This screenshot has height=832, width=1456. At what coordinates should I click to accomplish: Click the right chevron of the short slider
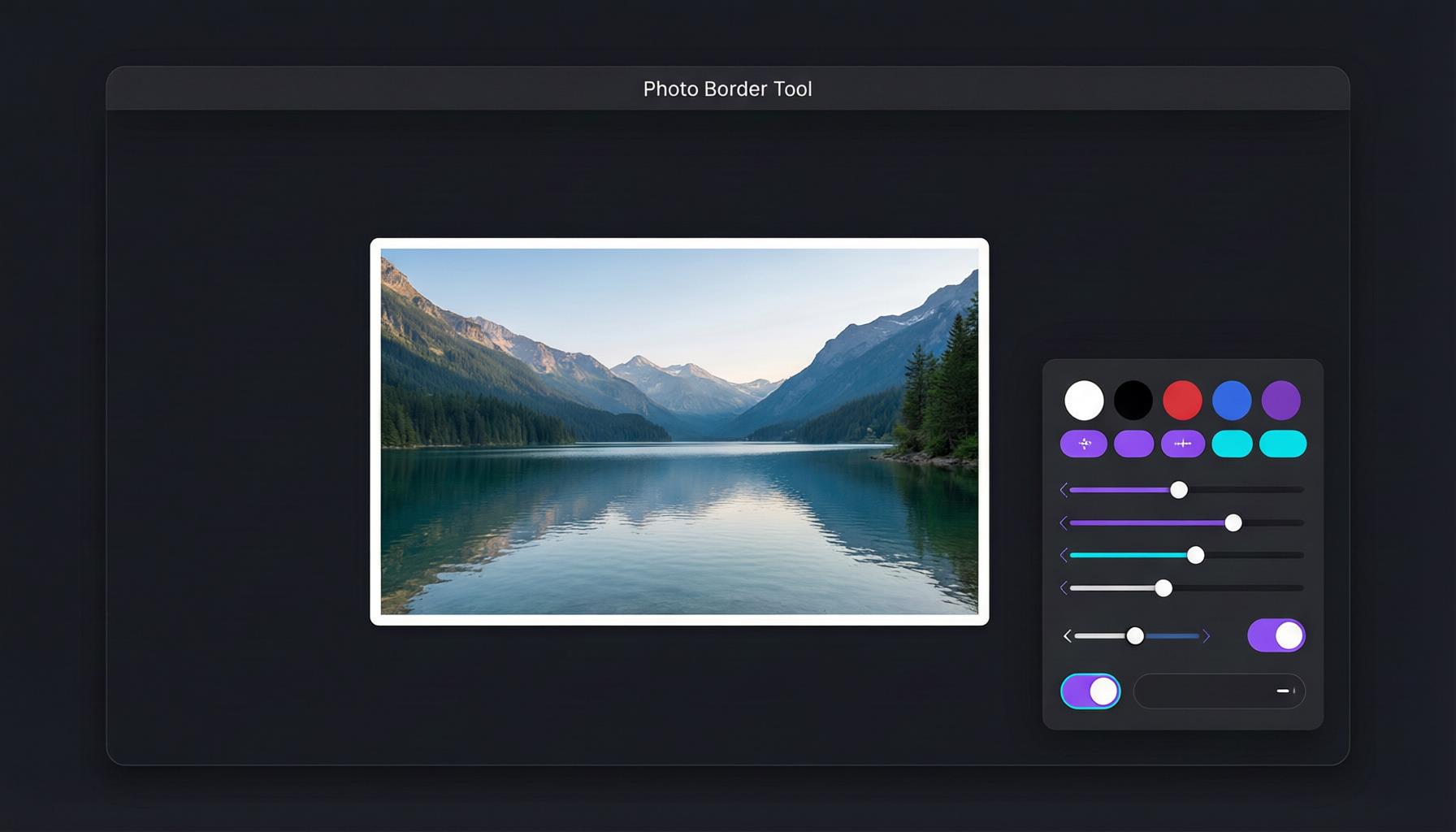pos(1207,636)
